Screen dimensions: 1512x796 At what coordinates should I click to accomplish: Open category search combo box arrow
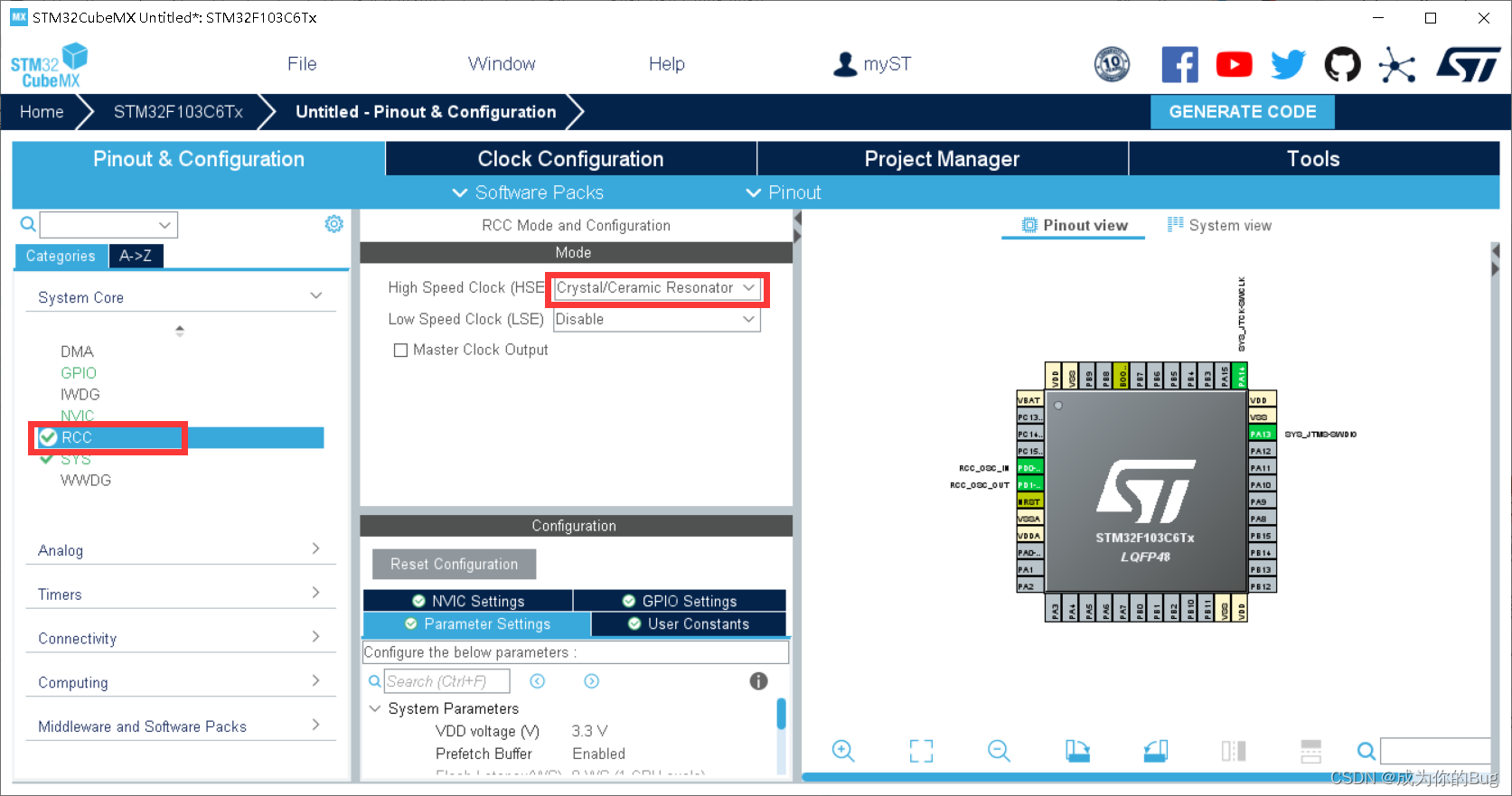pyautogui.click(x=164, y=225)
